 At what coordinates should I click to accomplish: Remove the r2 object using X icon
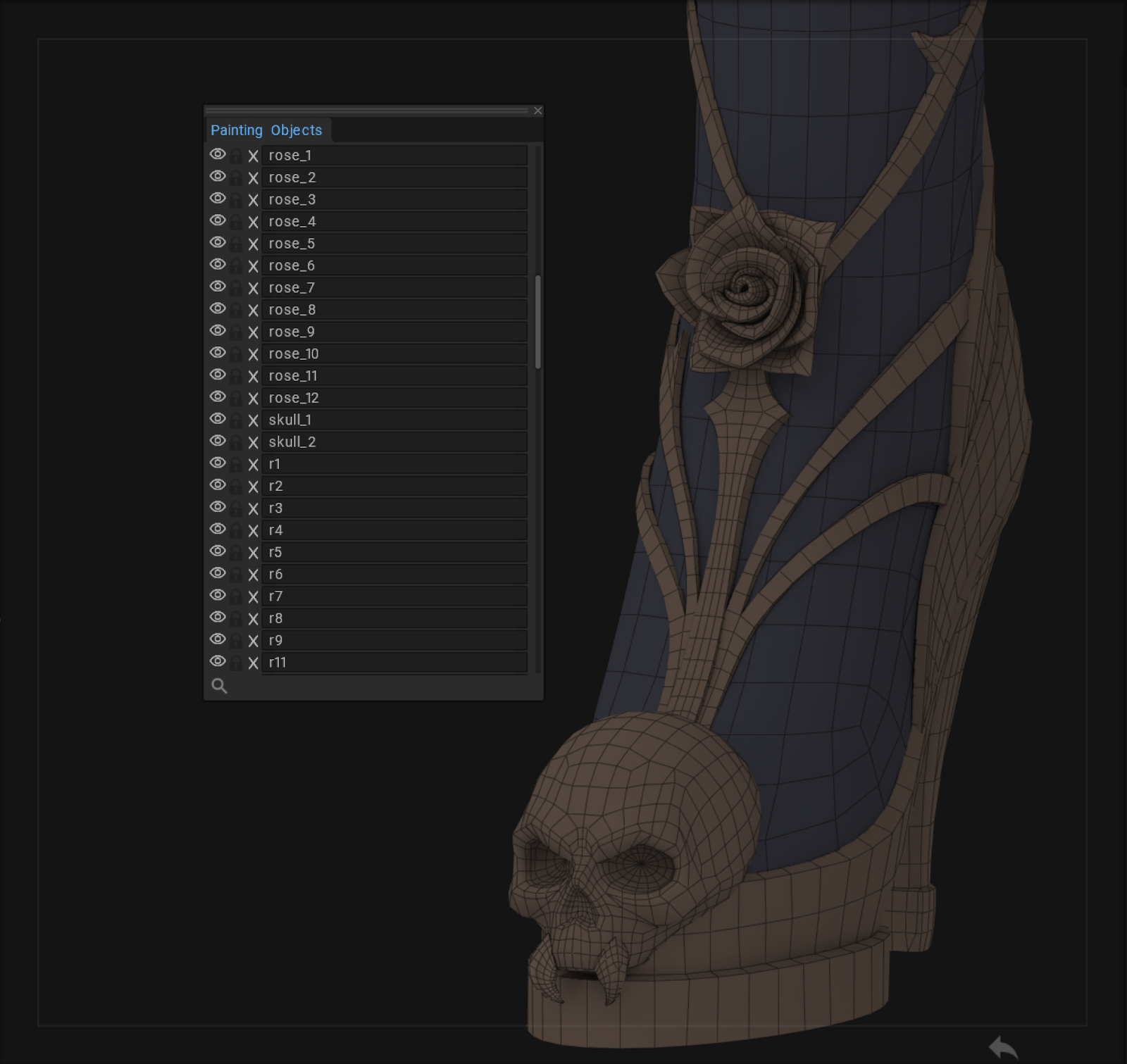click(254, 487)
